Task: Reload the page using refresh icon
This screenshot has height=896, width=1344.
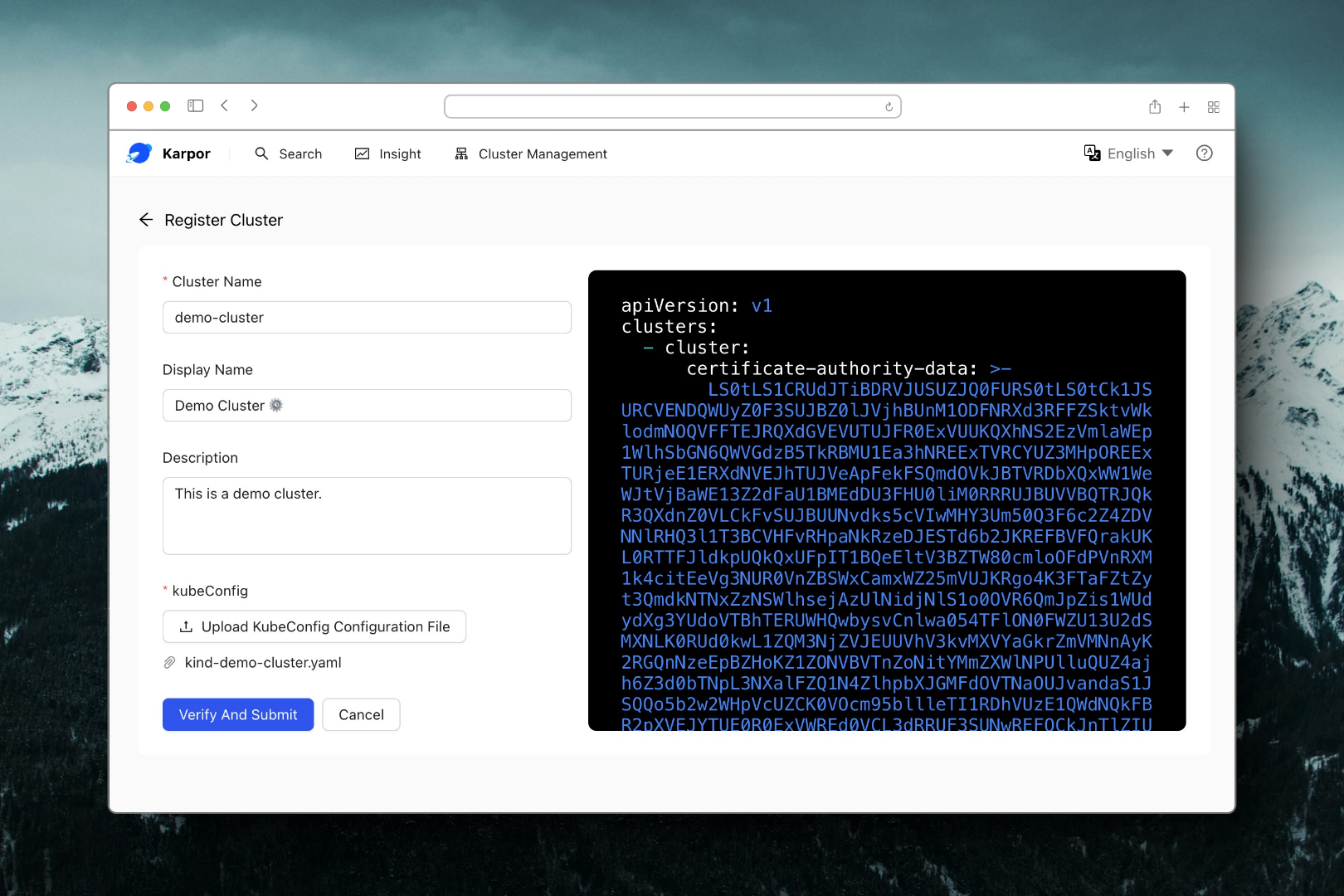Action: pos(889,107)
